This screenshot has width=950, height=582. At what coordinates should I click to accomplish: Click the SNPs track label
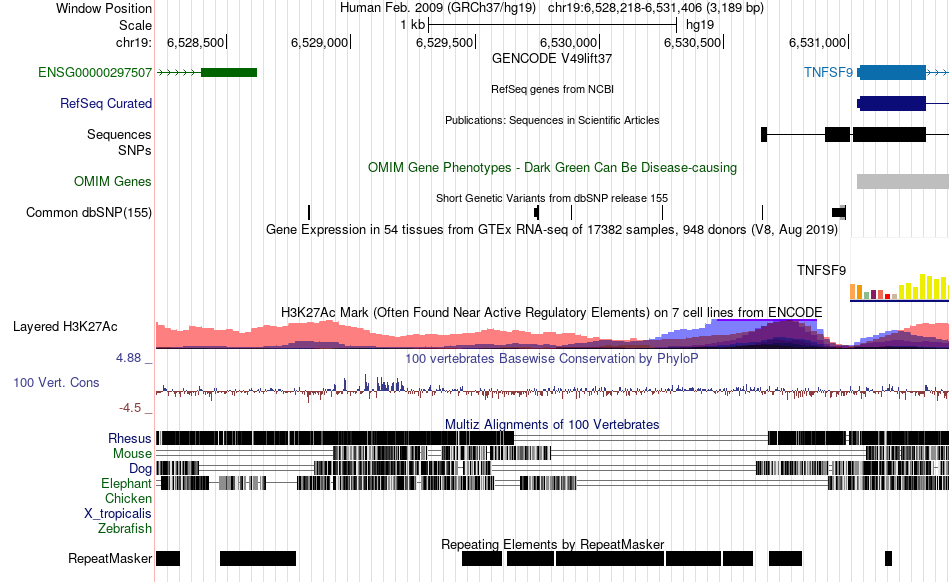coord(135,150)
